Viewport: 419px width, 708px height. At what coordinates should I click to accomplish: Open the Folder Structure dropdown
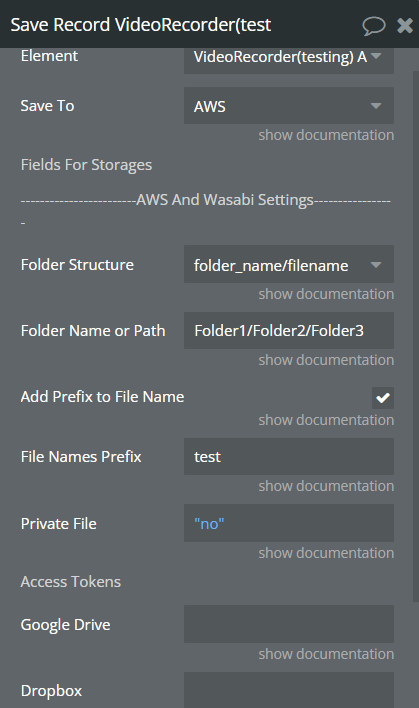289,265
